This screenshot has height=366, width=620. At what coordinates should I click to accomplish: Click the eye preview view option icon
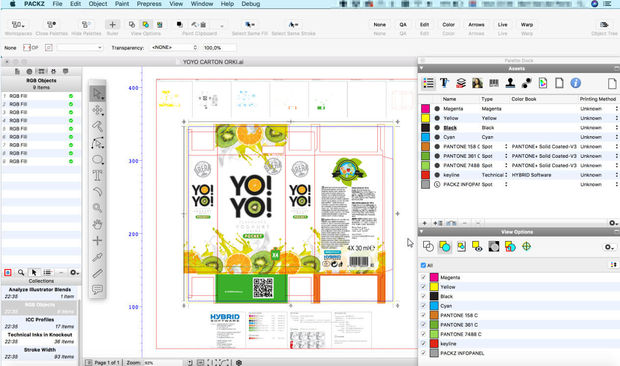pos(477,247)
